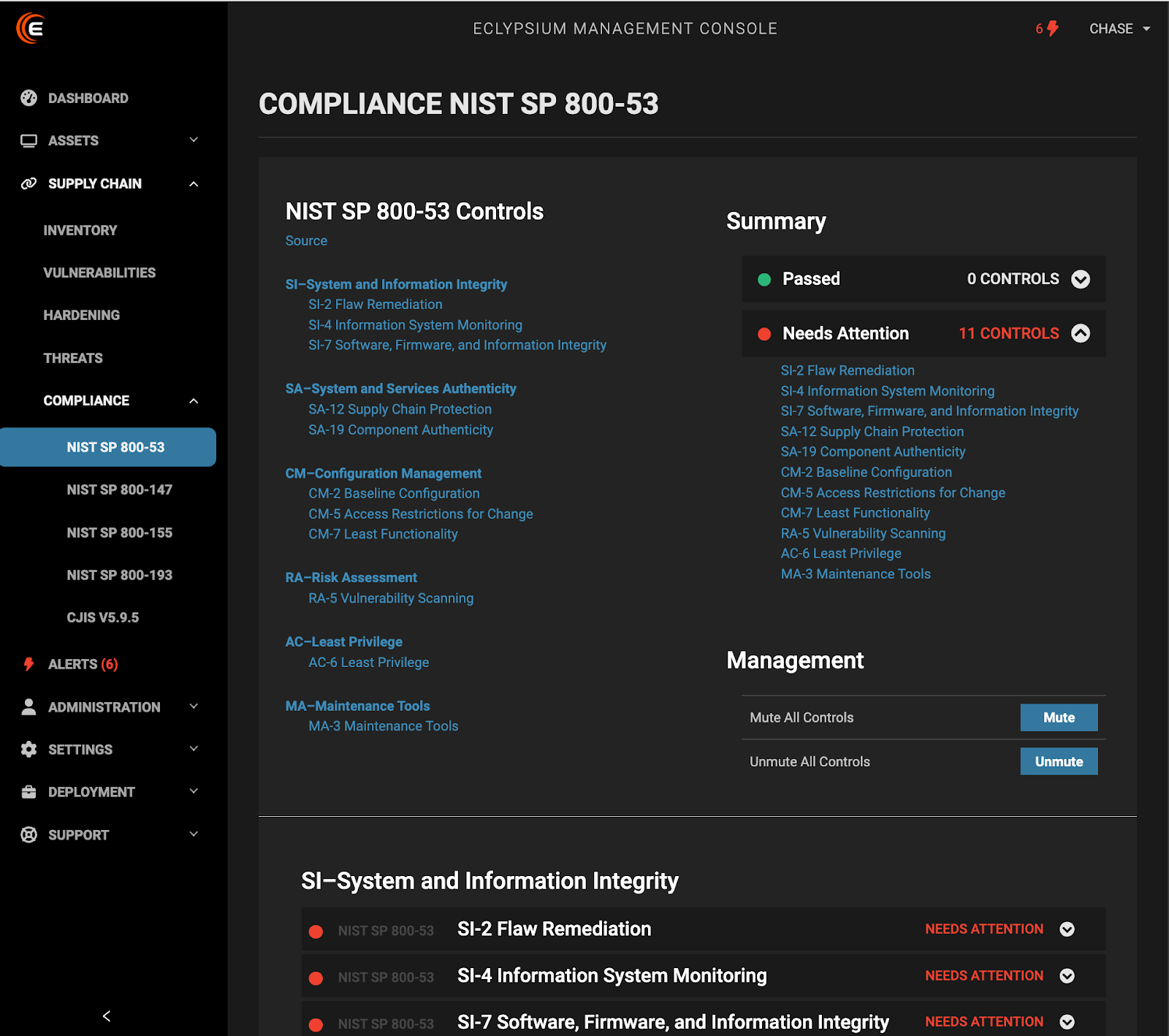Click the Supply Chain link icon

(x=28, y=183)
